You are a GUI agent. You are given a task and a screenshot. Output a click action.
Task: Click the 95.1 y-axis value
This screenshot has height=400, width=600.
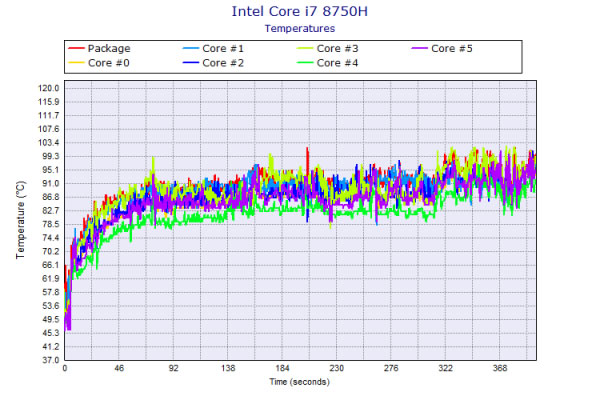[51, 170]
